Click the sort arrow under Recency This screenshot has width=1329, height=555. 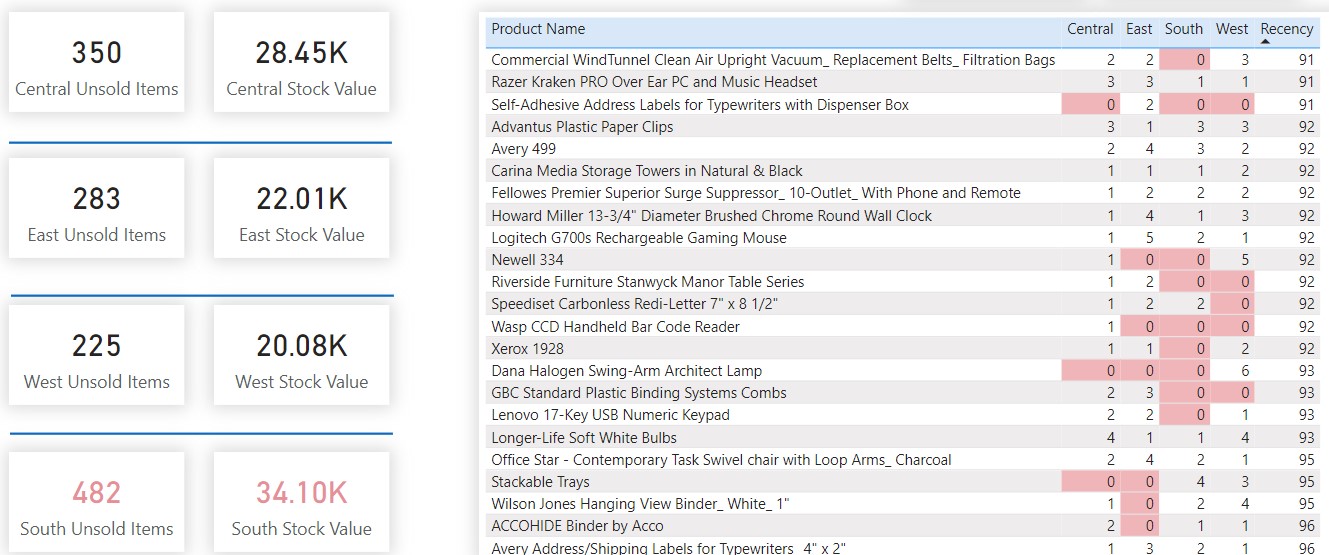click(x=1266, y=42)
